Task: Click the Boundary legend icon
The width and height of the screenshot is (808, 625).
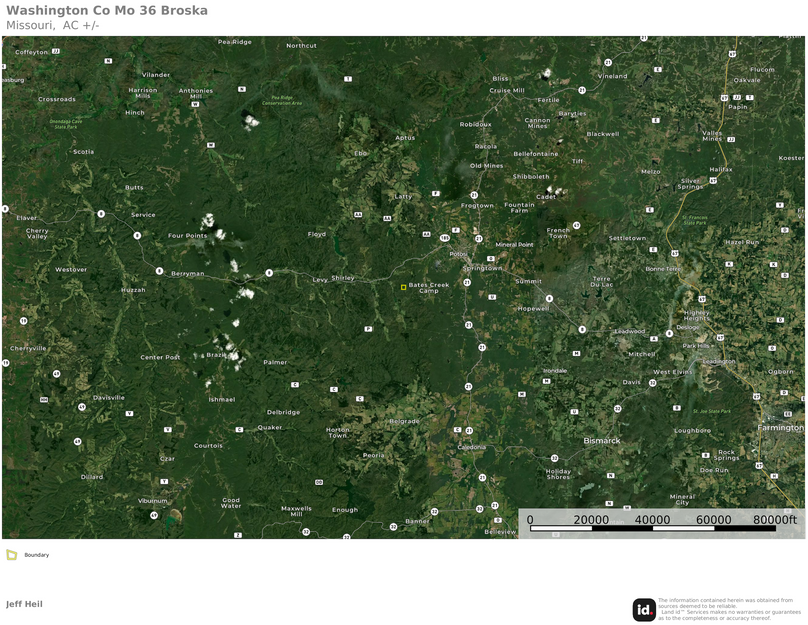Action: click(x=12, y=555)
